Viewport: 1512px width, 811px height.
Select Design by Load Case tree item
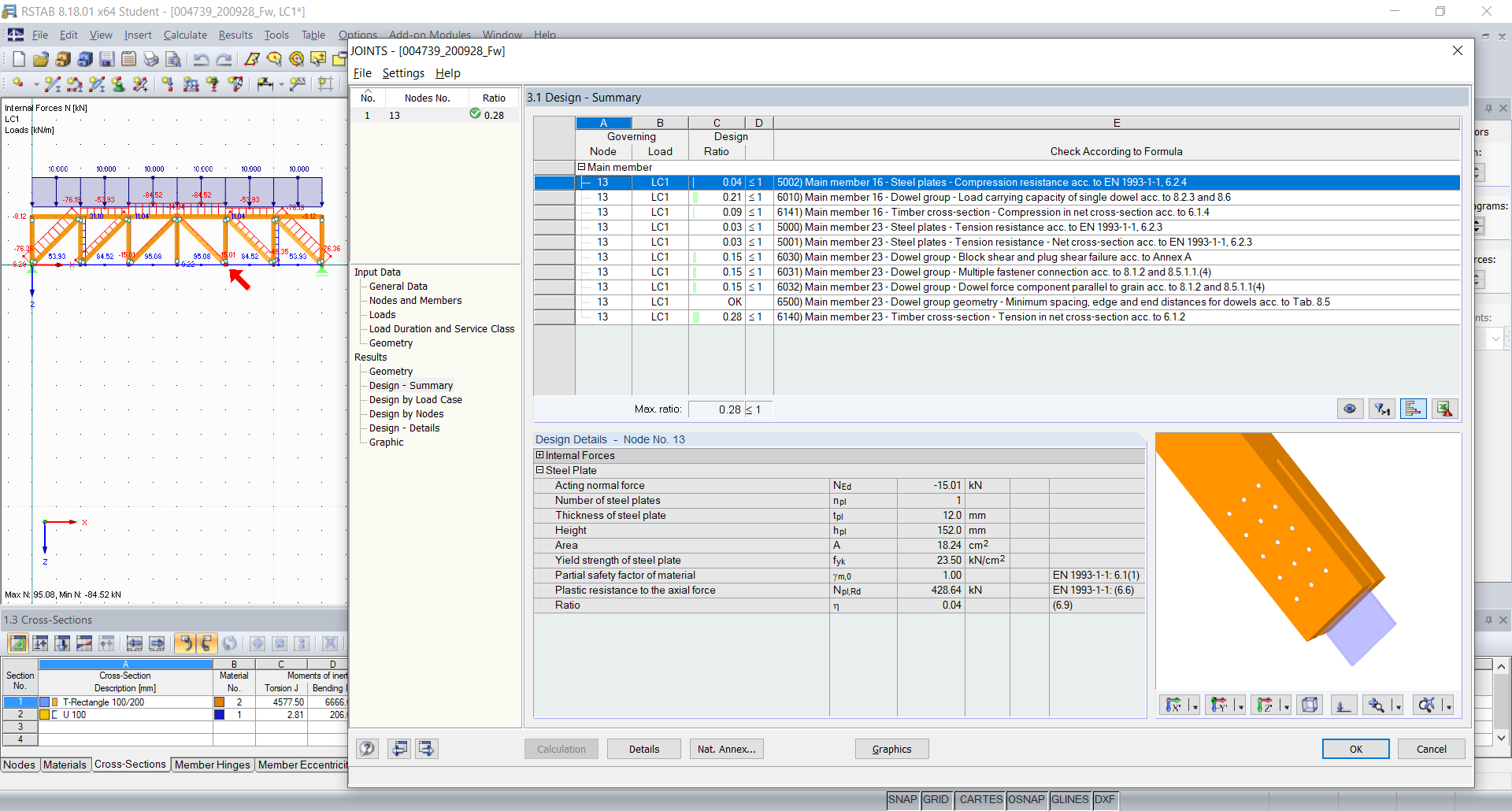(x=415, y=400)
